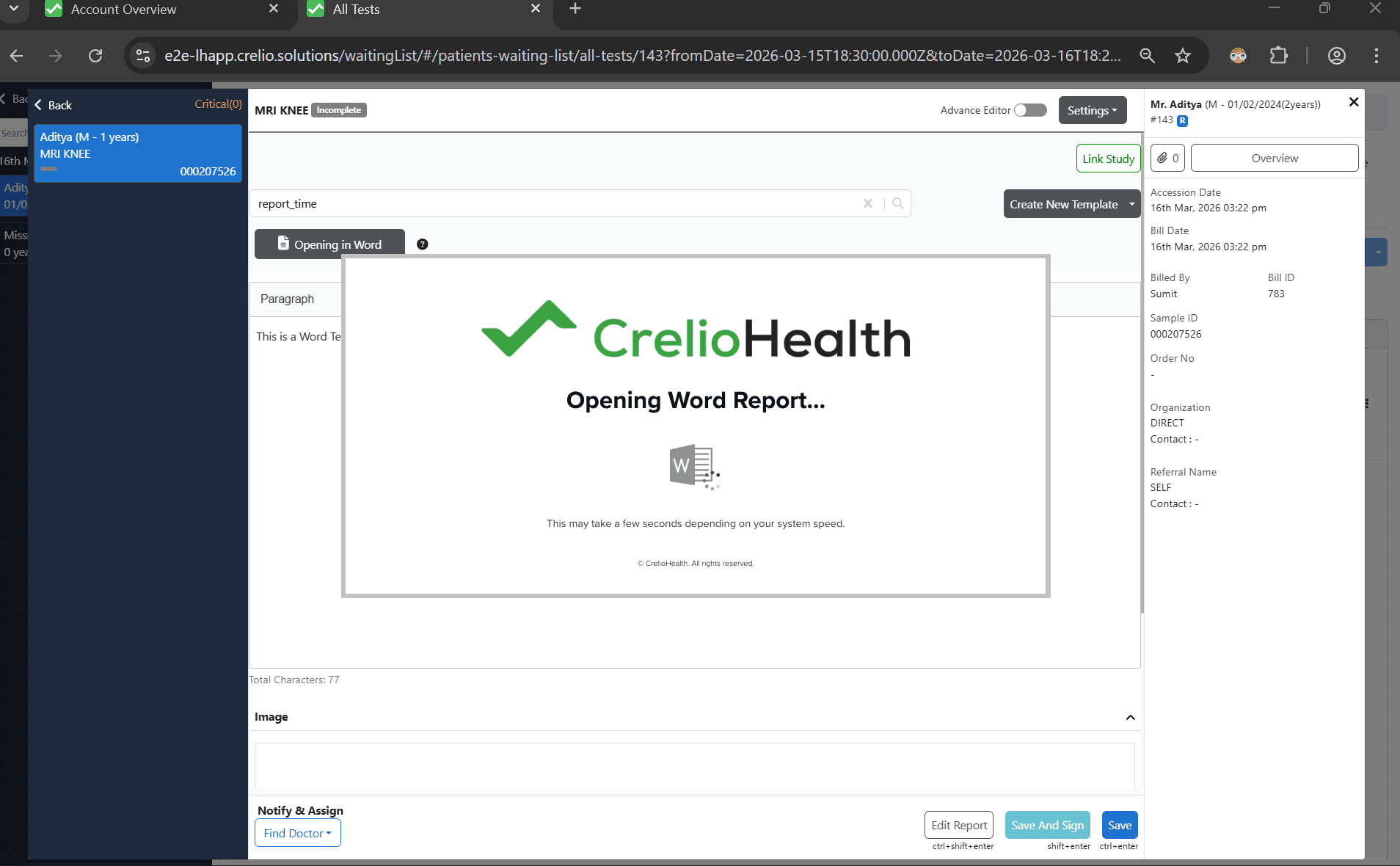This screenshot has height=866, width=1400.
Task: Open the Create New Template dropdown arrow
Action: [x=1132, y=204]
